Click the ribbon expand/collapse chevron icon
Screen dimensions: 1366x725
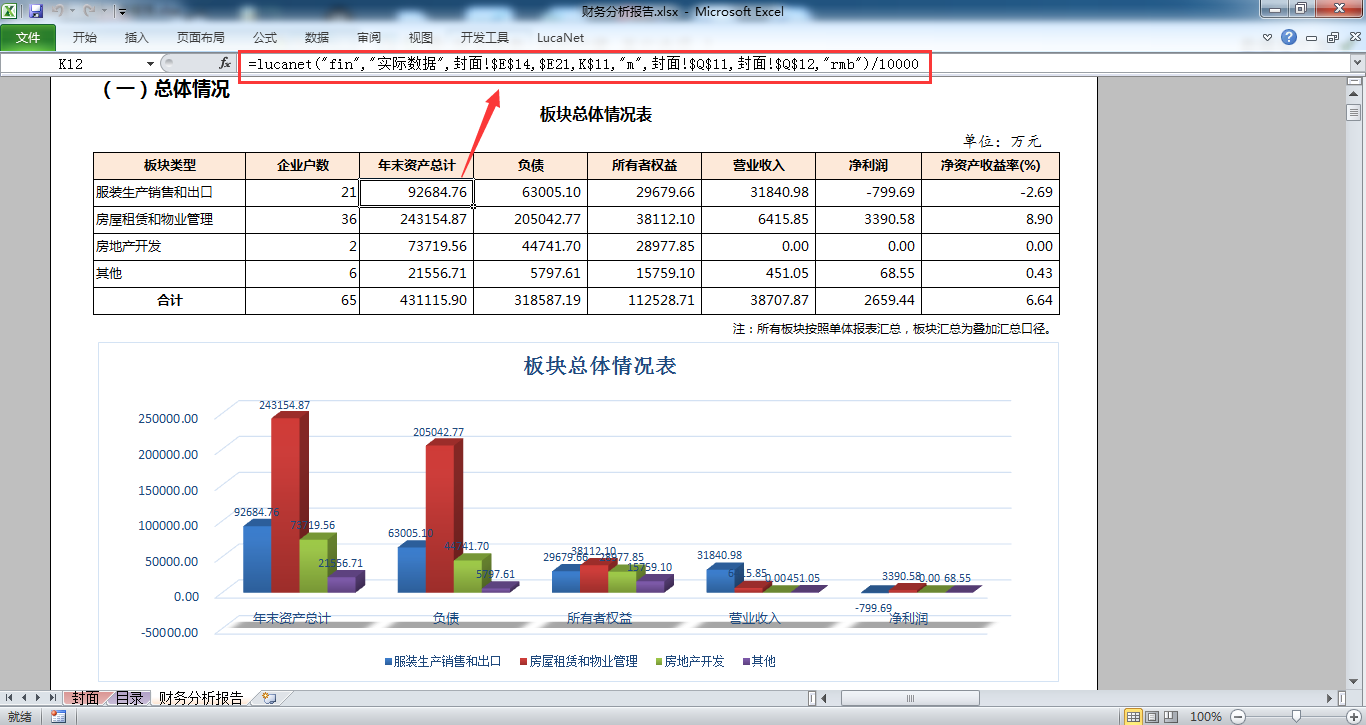pos(1268,38)
